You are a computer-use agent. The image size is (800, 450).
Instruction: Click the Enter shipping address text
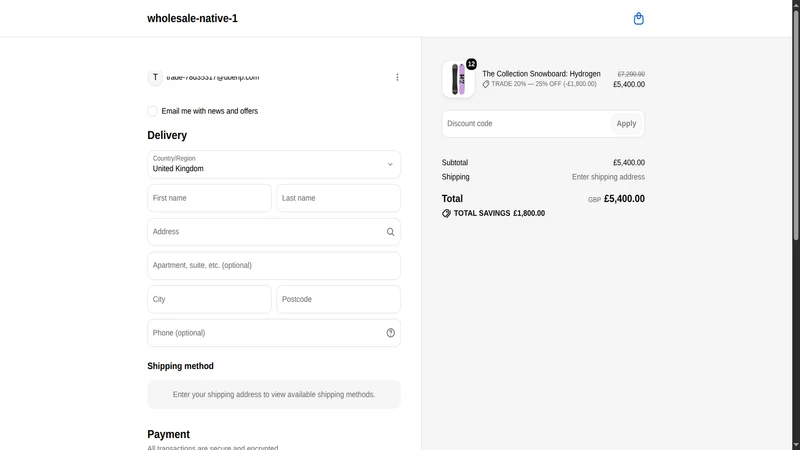coord(608,177)
